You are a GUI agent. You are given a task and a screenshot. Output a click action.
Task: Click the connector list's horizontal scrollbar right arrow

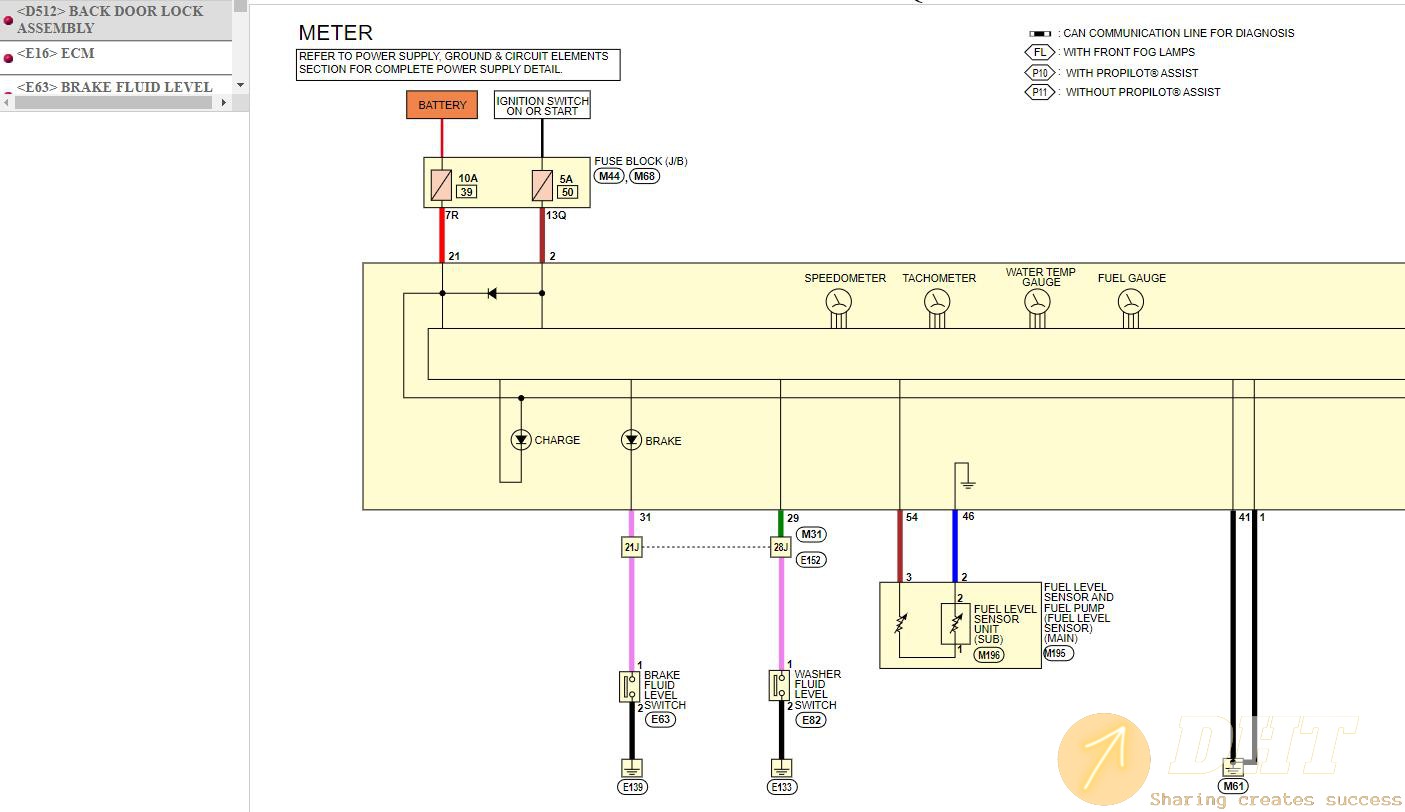coord(223,102)
